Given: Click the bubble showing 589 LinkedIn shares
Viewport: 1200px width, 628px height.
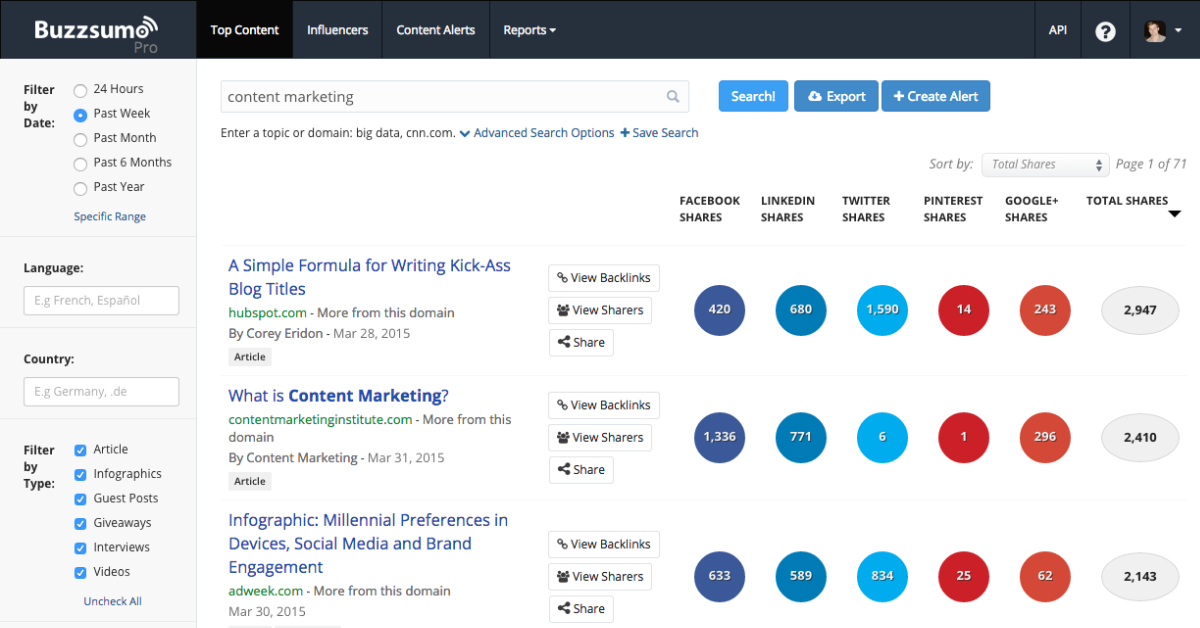Looking at the screenshot, I should point(801,576).
